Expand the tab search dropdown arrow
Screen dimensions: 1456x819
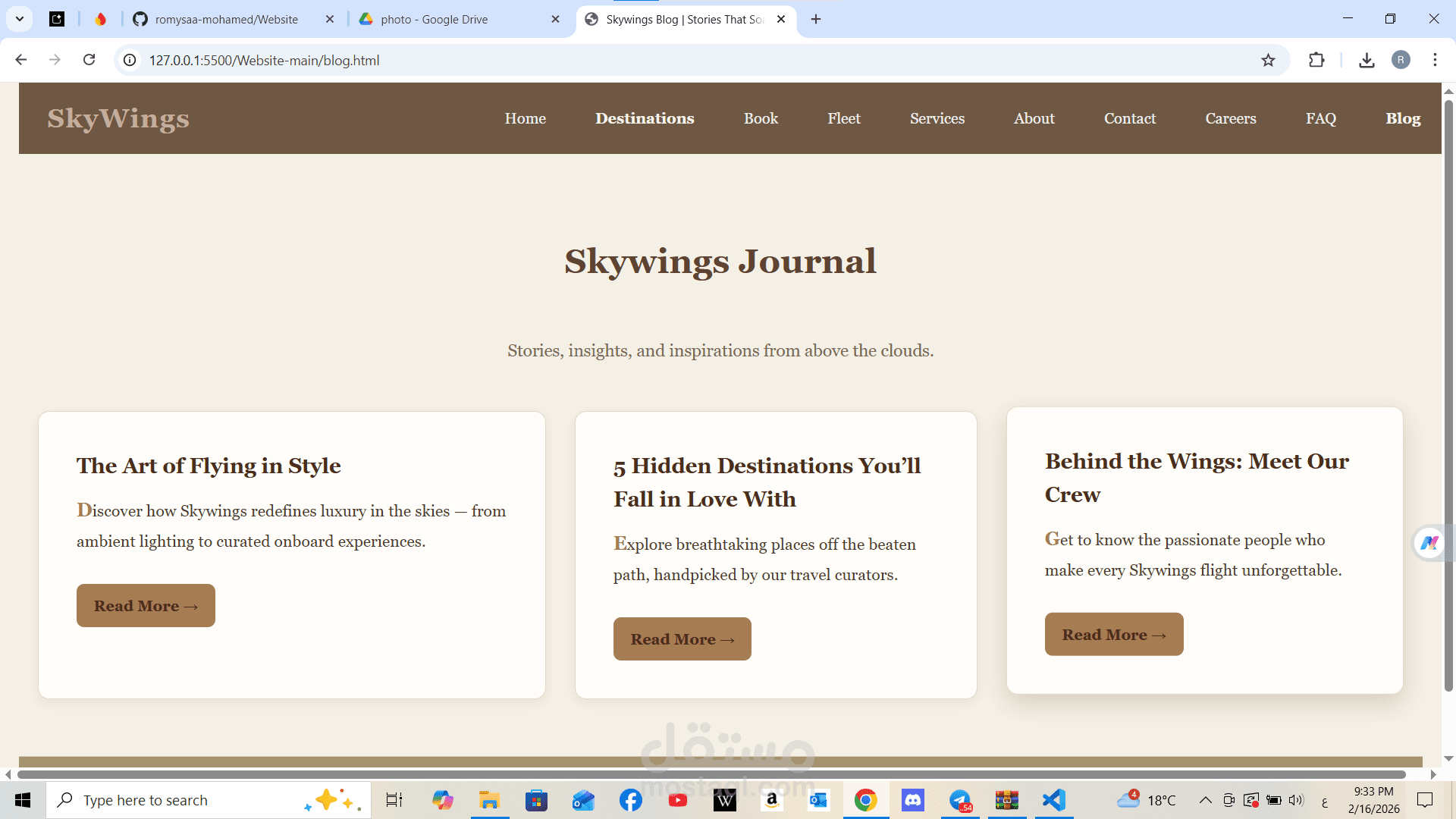click(x=20, y=19)
